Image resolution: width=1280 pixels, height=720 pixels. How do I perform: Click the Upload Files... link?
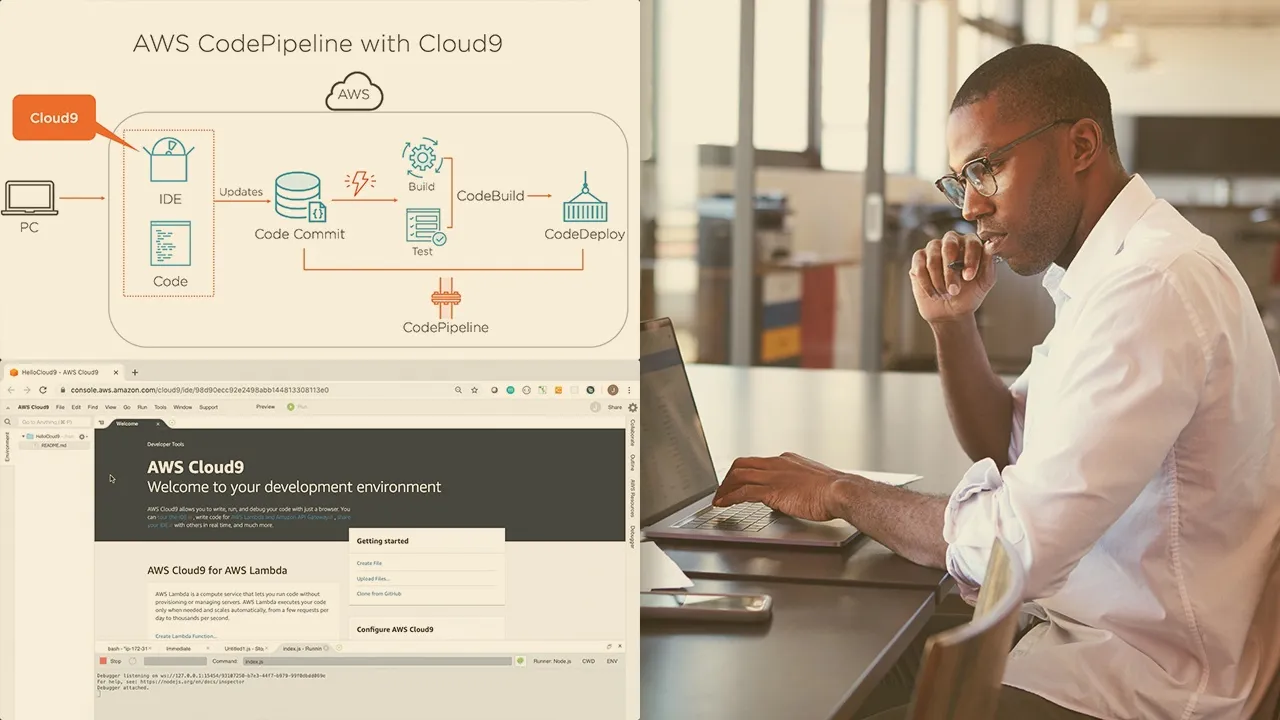point(373,578)
